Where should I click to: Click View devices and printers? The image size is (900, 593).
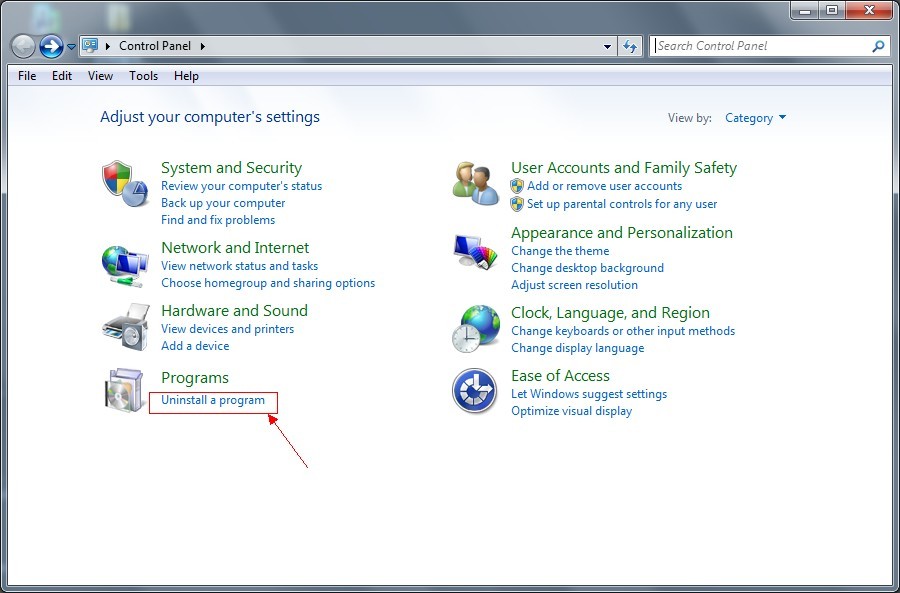click(x=228, y=329)
